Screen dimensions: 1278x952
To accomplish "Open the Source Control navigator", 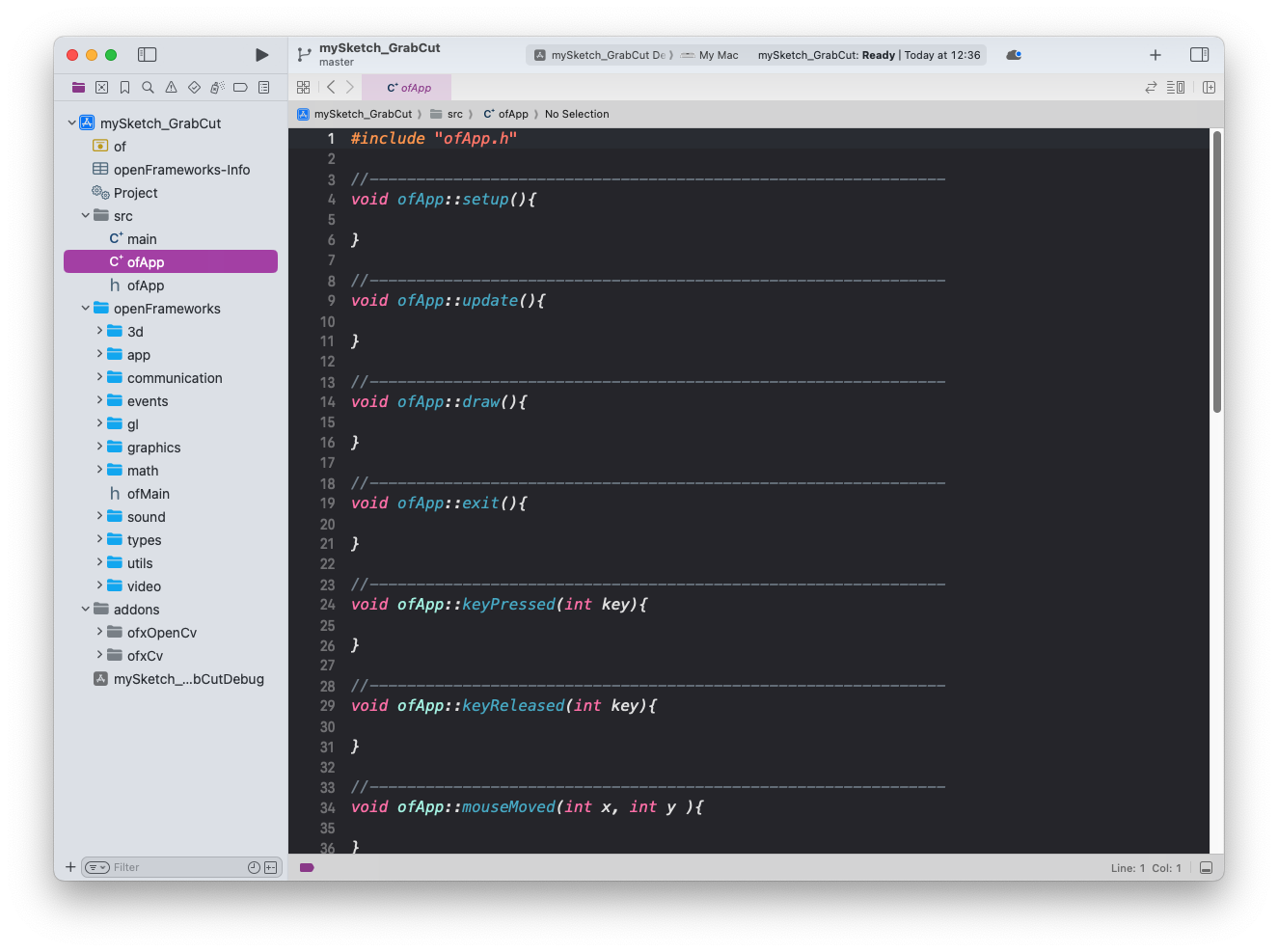I will (101, 88).
